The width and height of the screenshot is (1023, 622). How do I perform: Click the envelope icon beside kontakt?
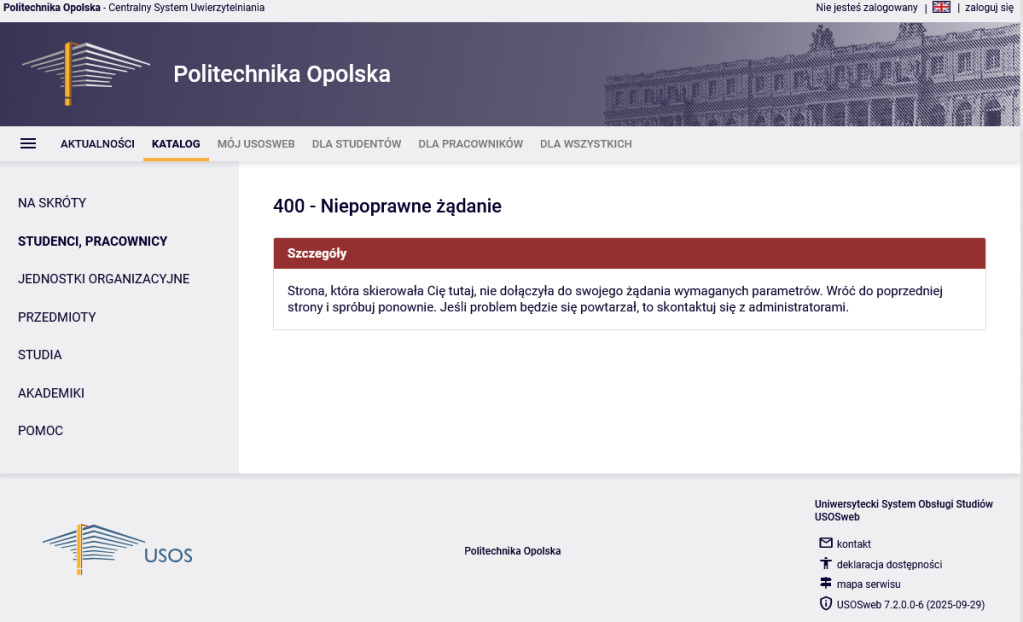pyautogui.click(x=826, y=543)
